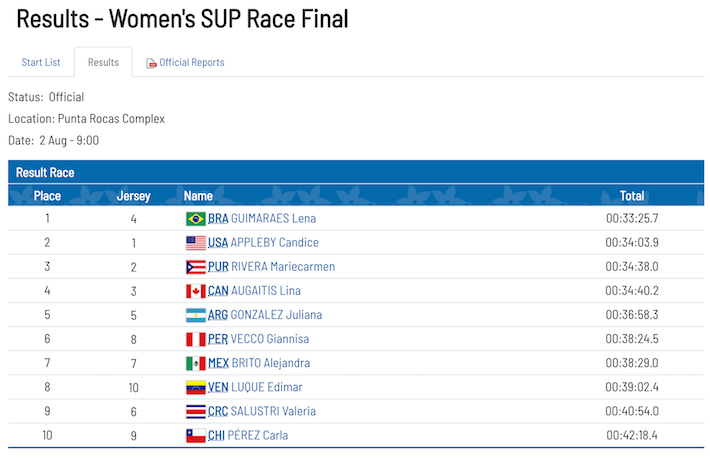
Task: Open the Official Reports tab
Action: tap(191, 62)
